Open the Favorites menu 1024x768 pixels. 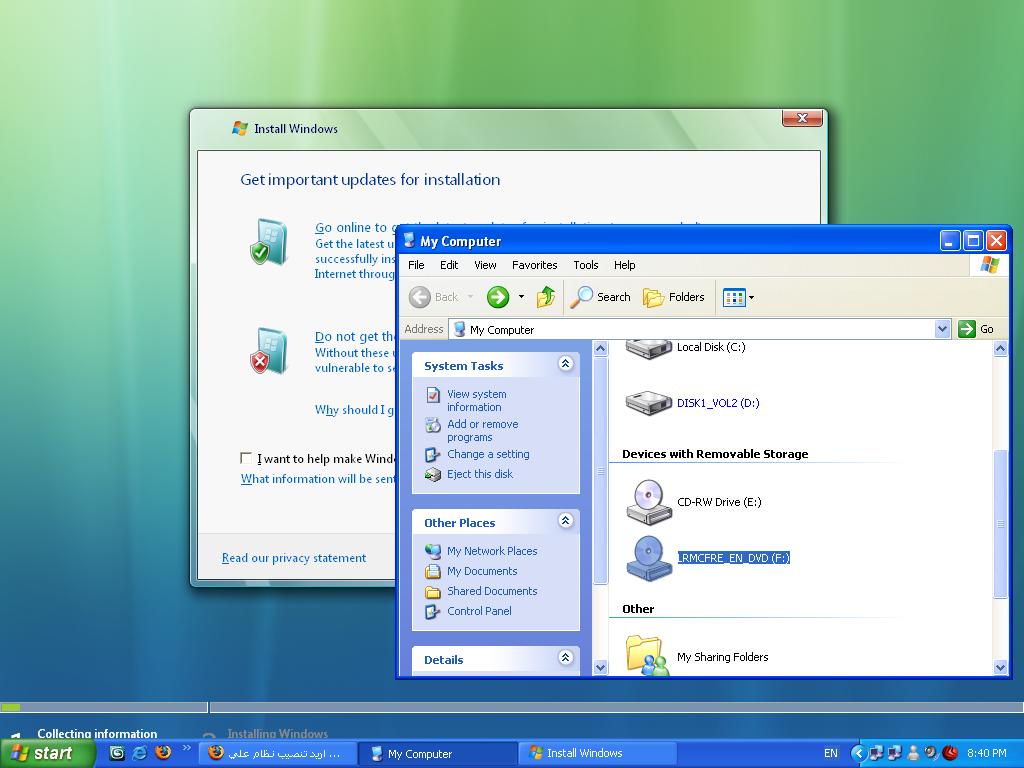(534, 265)
